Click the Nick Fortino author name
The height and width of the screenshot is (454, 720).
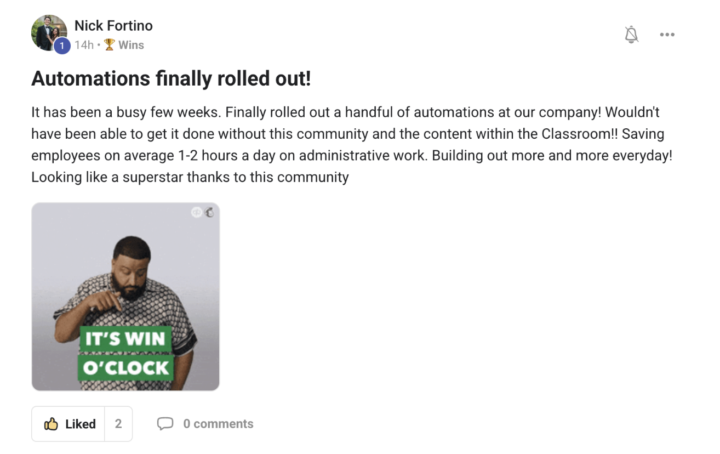[x=113, y=25]
